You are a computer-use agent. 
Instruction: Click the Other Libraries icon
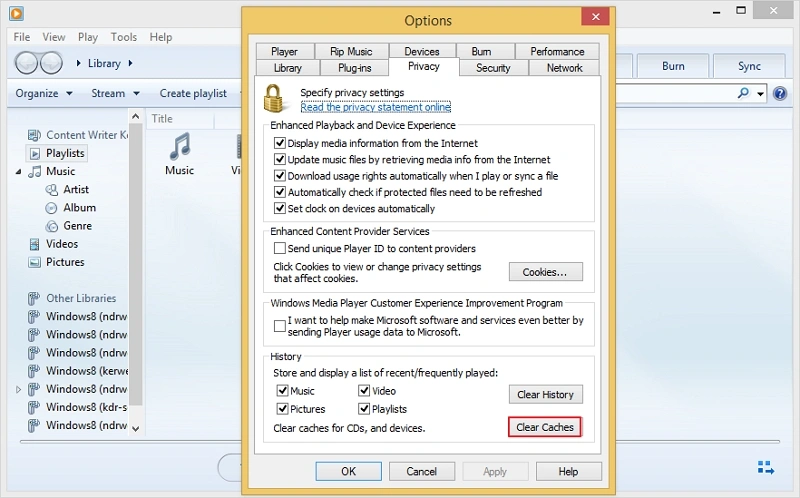click(x=34, y=298)
